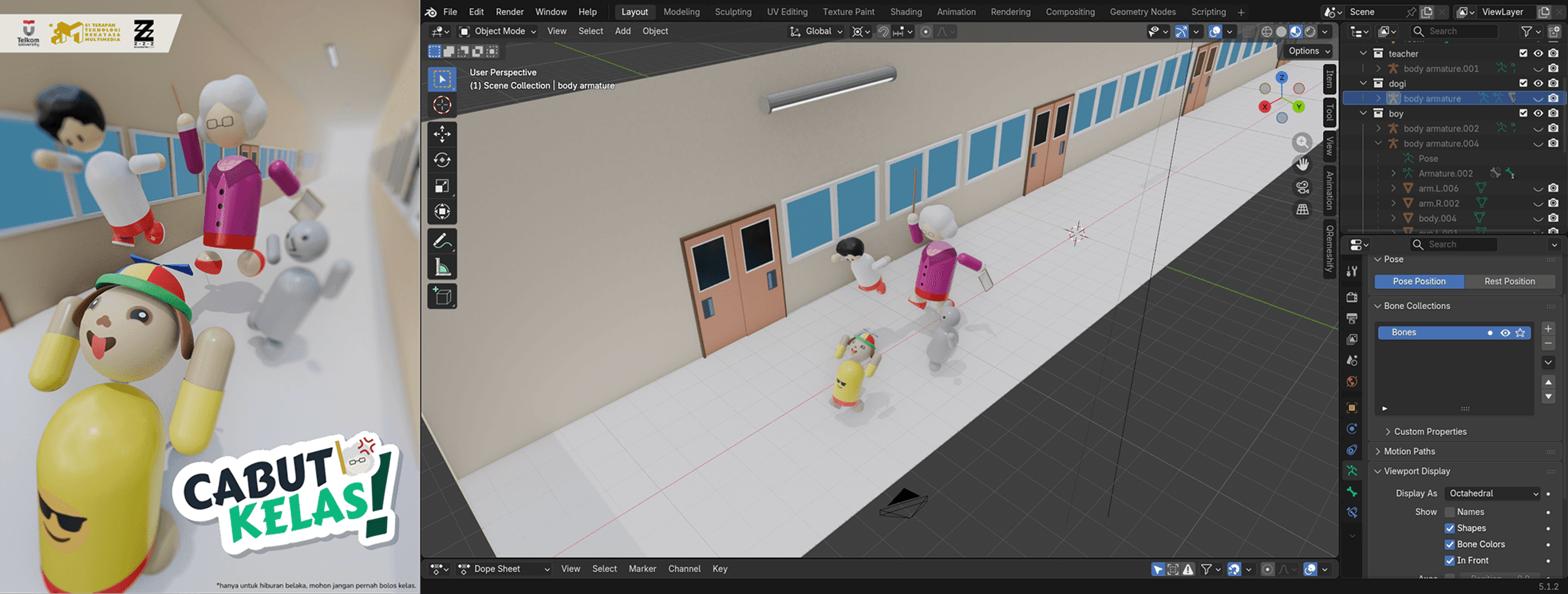Screen dimensions: 1568x594
Task: Choose the Measure tool
Action: [442, 267]
